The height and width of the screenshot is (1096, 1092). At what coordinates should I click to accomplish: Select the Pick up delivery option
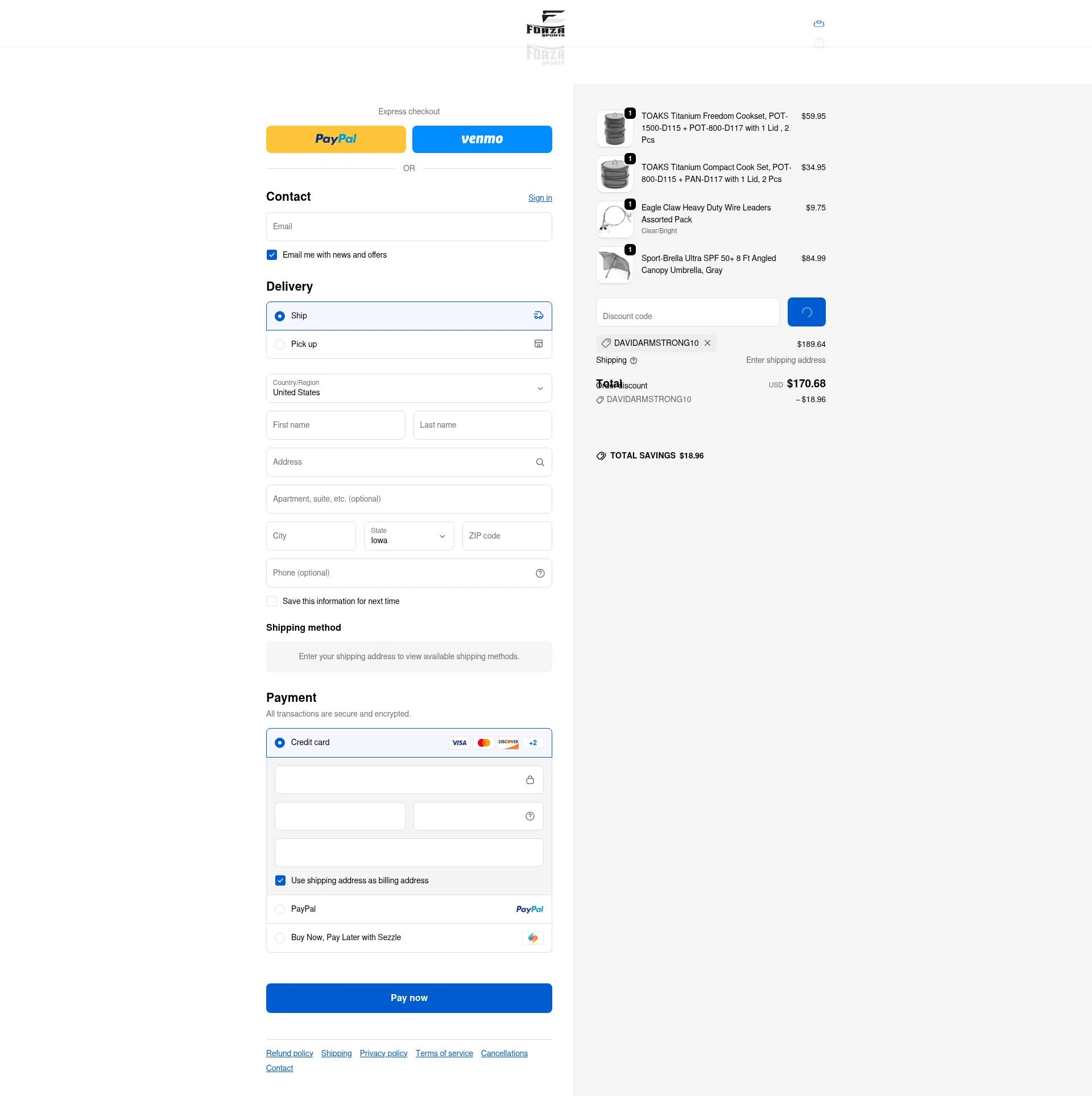coord(280,345)
